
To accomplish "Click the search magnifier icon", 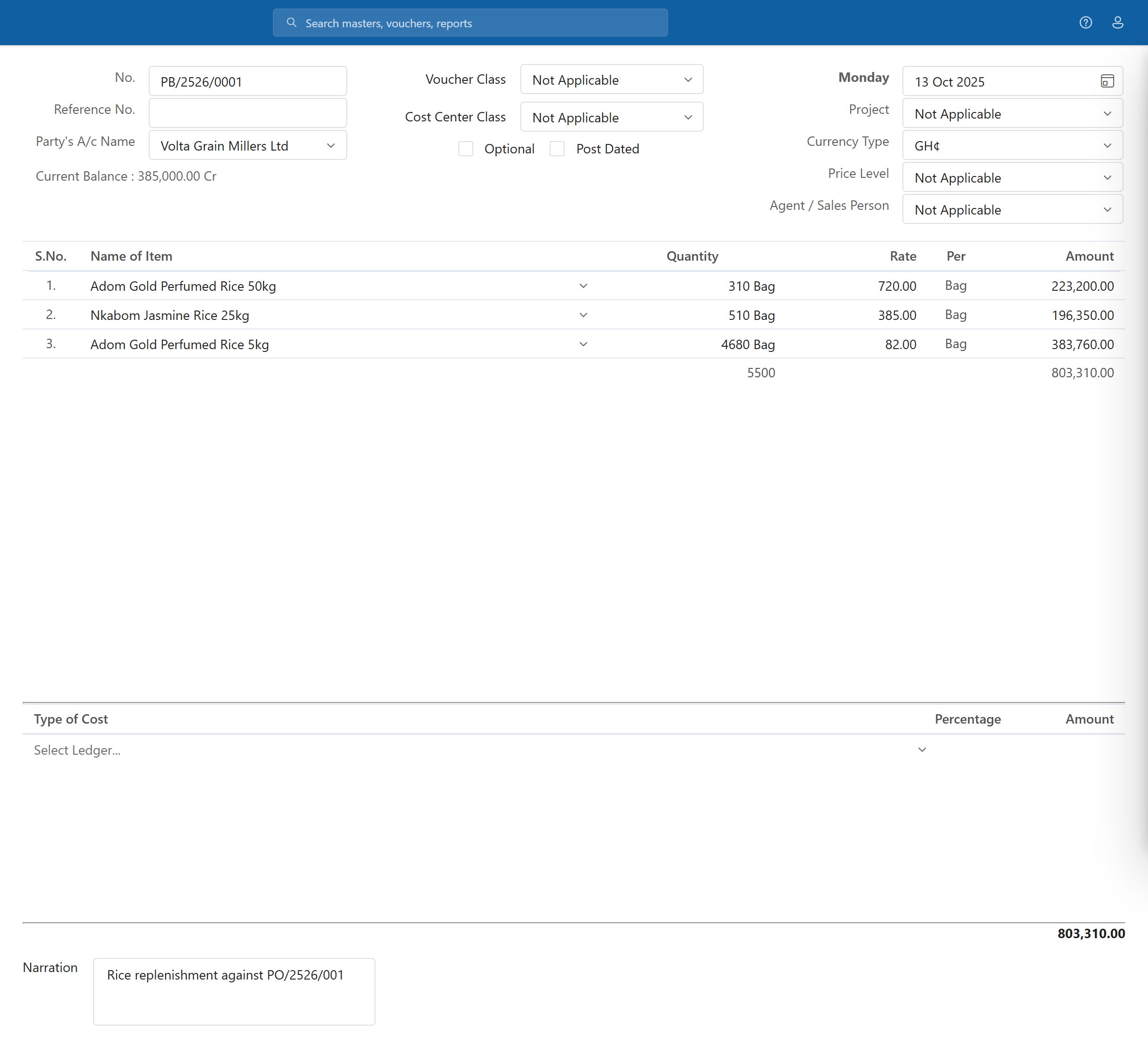I will tap(292, 23).
